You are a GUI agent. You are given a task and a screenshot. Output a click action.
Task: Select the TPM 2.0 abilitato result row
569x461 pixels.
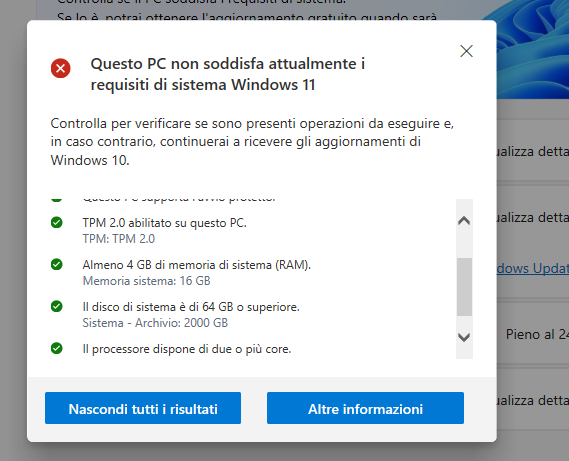(x=250, y=230)
